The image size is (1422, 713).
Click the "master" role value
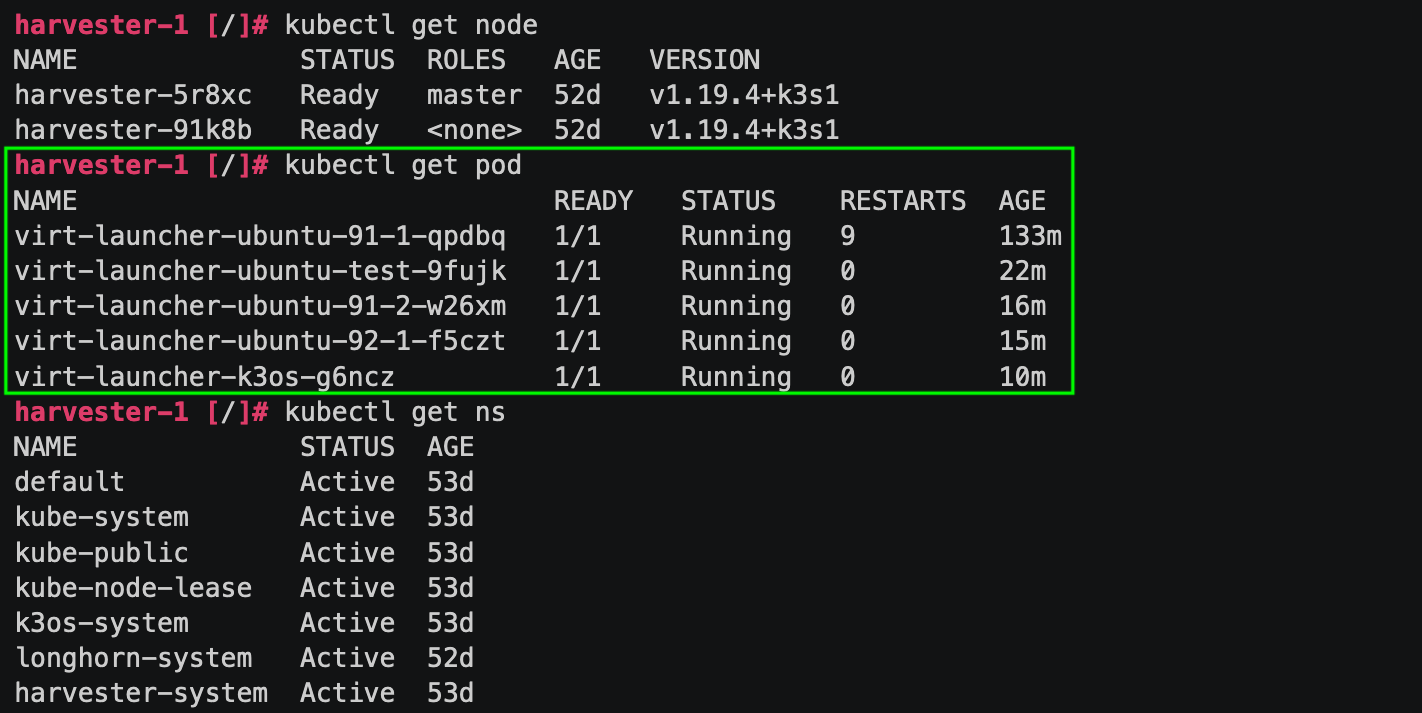coord(474,95)
